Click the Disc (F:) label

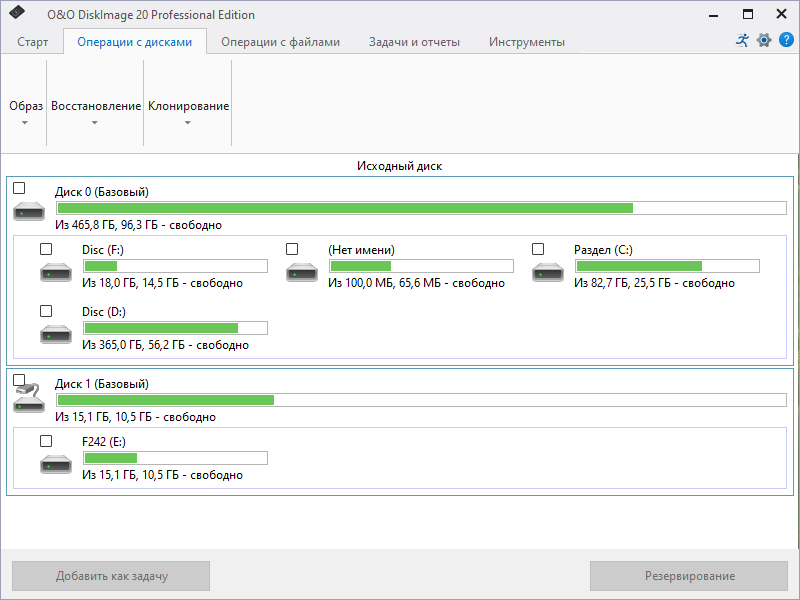pos(103,249)
